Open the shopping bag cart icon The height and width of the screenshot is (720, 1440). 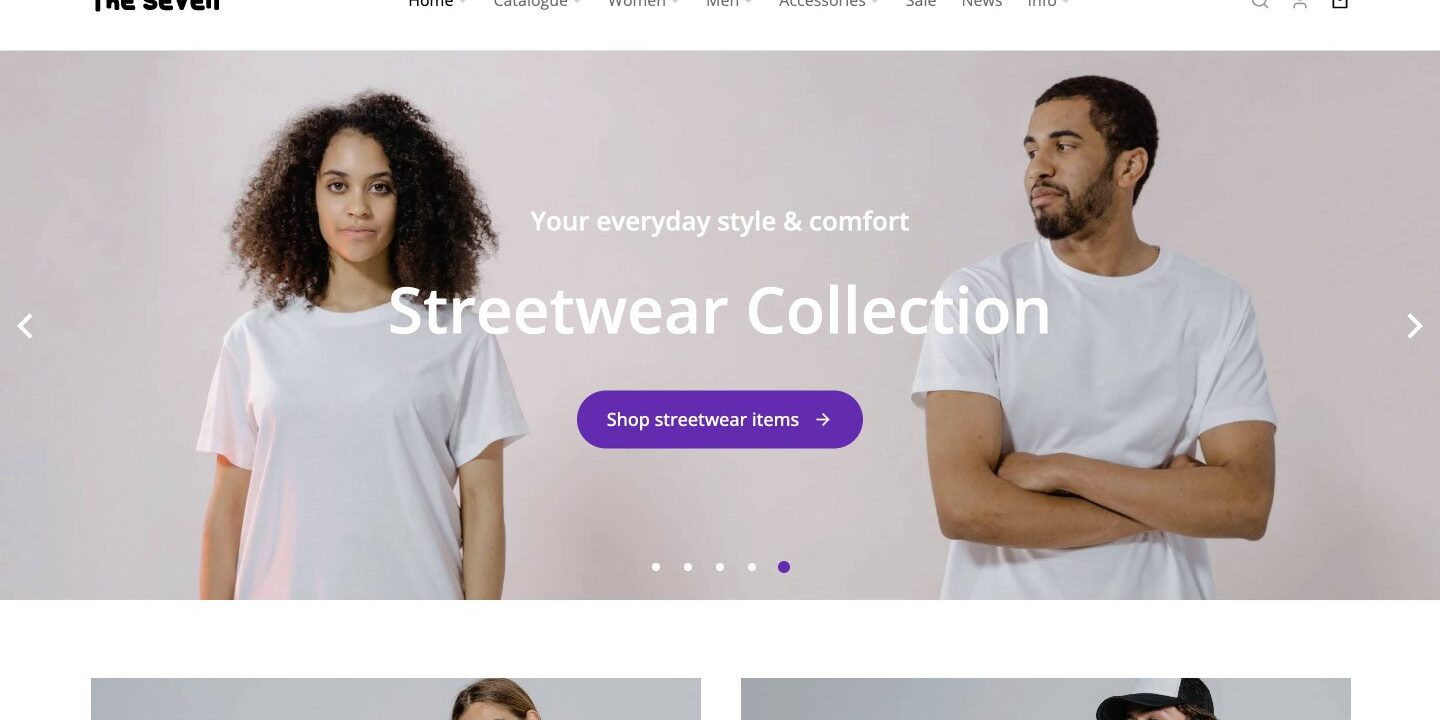point(1340,3)
